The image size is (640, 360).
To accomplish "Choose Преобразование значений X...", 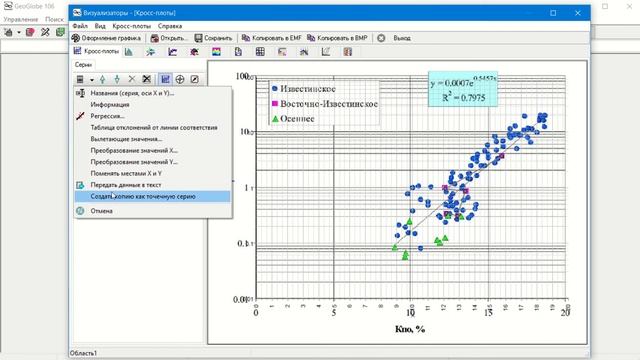I will [153, 150].
